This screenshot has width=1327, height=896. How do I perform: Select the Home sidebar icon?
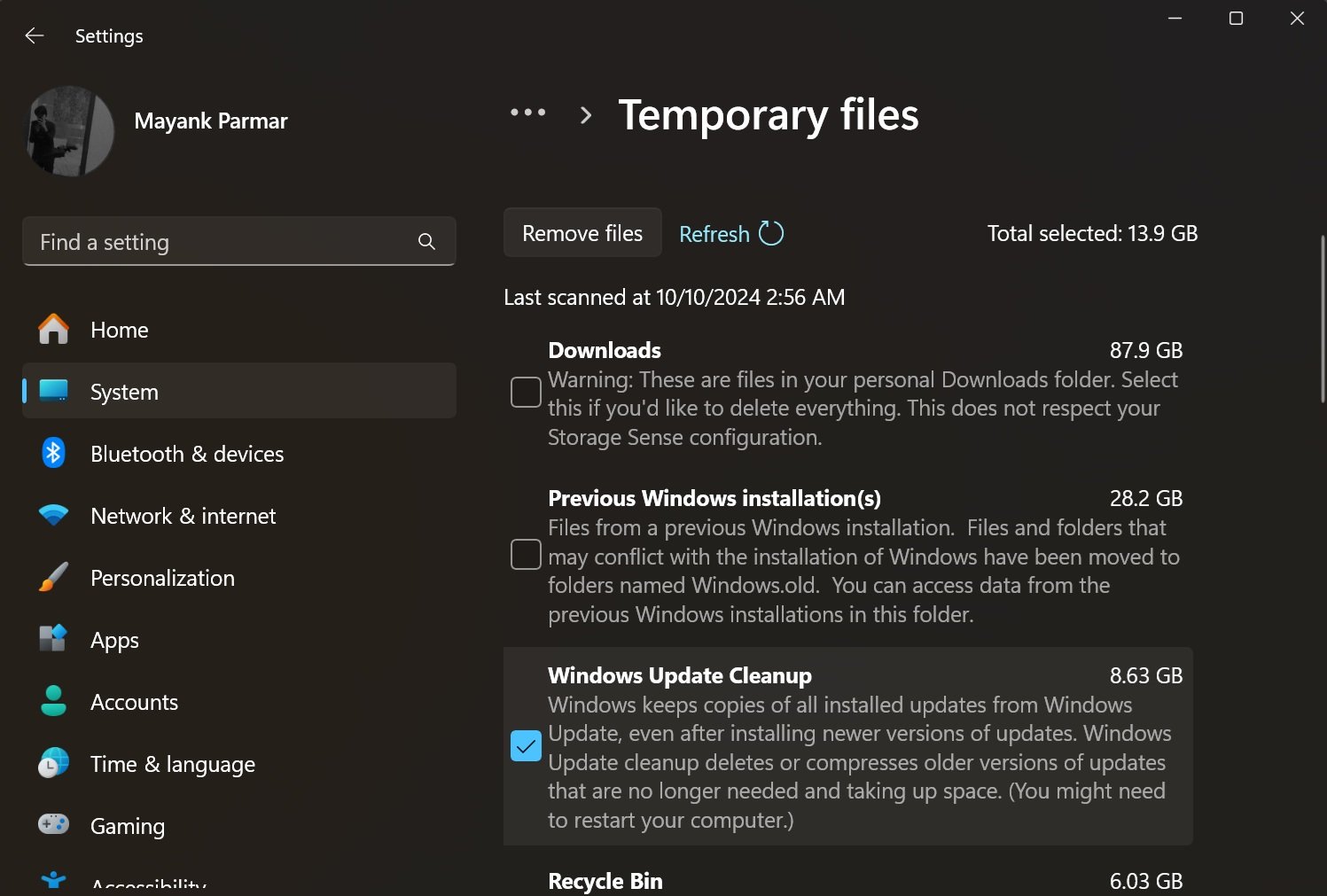pos(53,329)
